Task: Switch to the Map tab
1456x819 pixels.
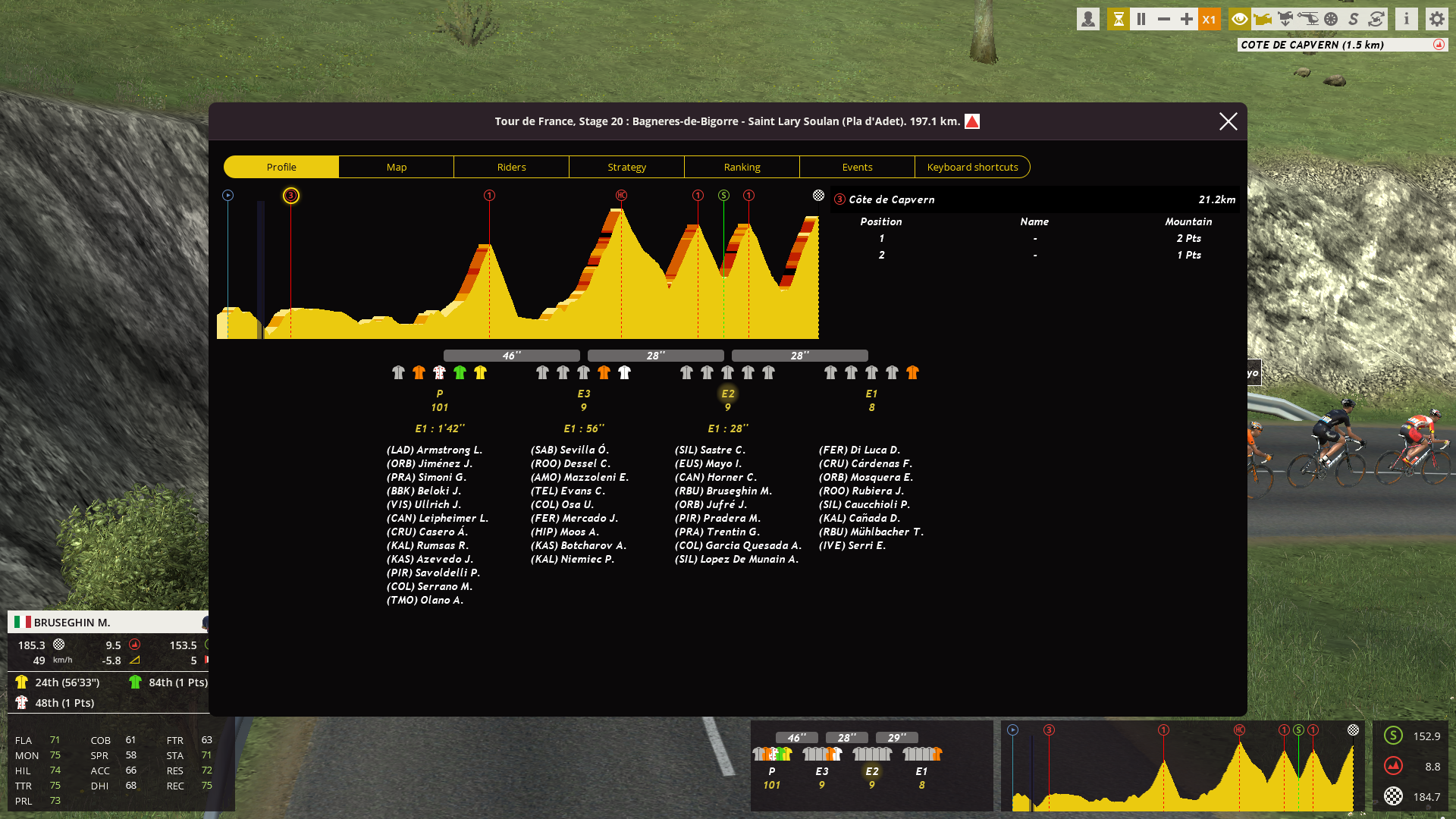Action: (x=397, y=167)
